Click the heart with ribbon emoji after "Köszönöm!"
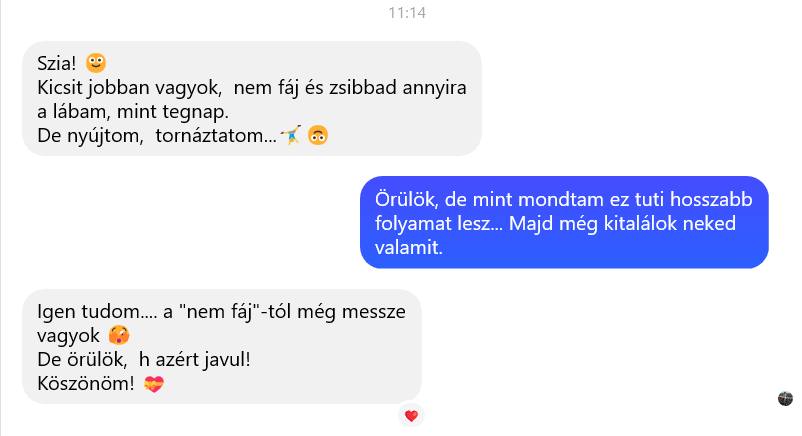The width and height of the screenshot is (802, 436). (x=153, y=383)
